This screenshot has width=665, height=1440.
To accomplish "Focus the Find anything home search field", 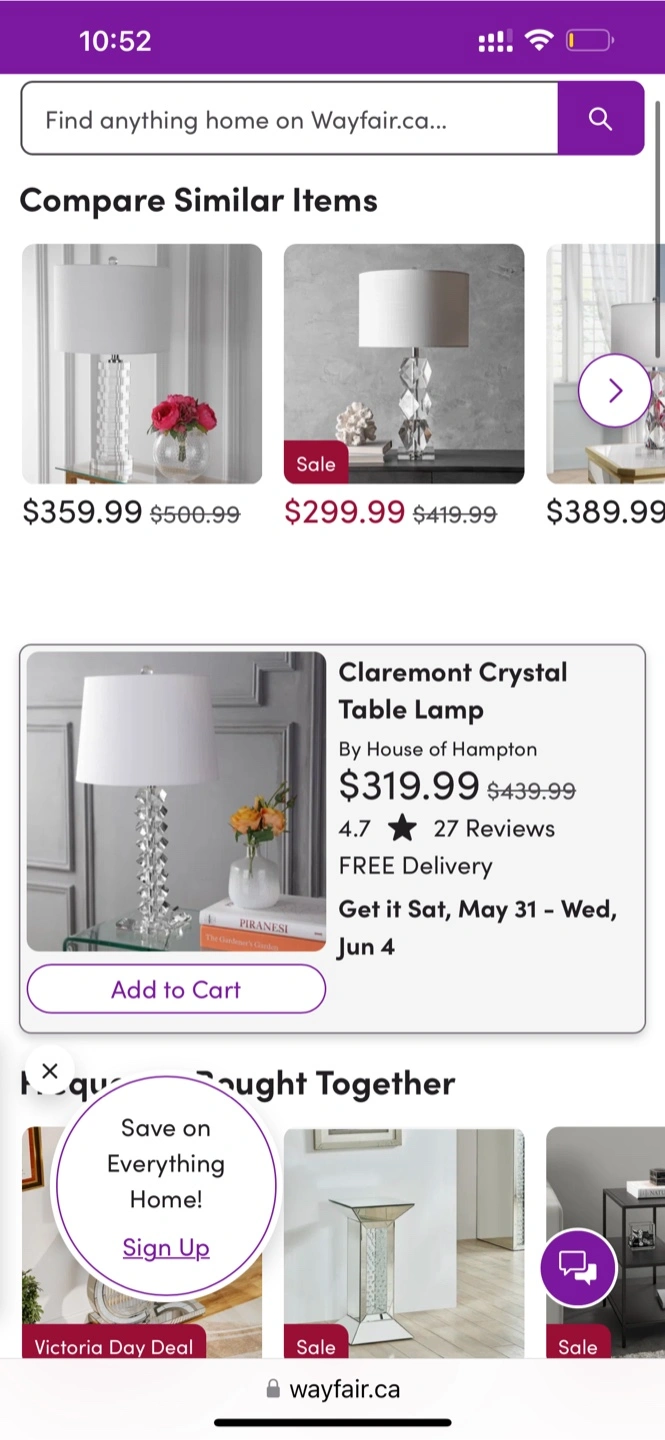I will 289,119.
